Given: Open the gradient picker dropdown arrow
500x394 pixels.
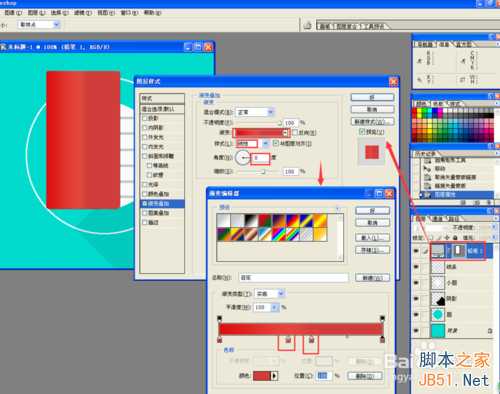Looking at the screenshot, I should tap(285, 133).
